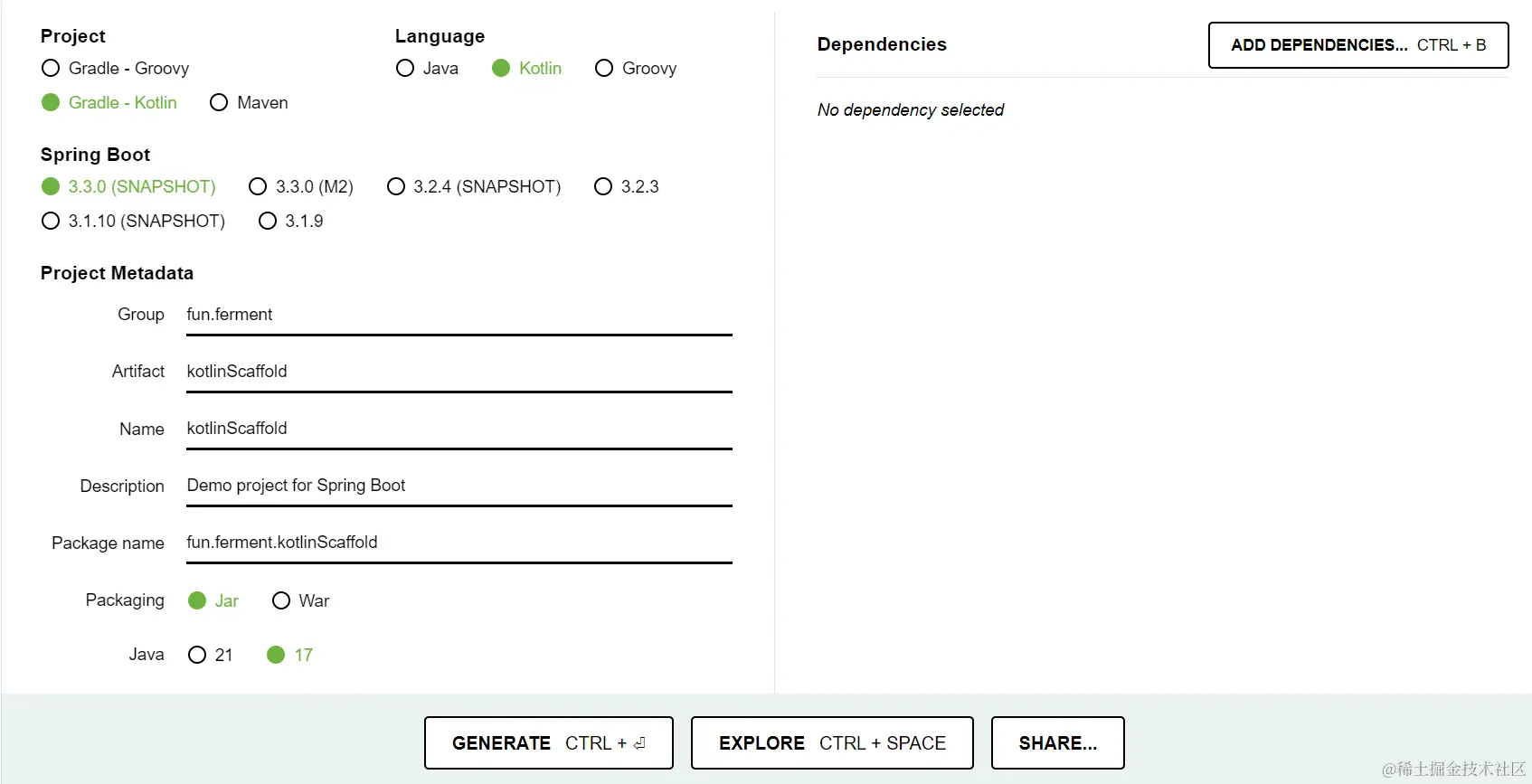This screenshot has width=1532, height=784.
Task: Edit the Name input field
Action: point(459,430)
